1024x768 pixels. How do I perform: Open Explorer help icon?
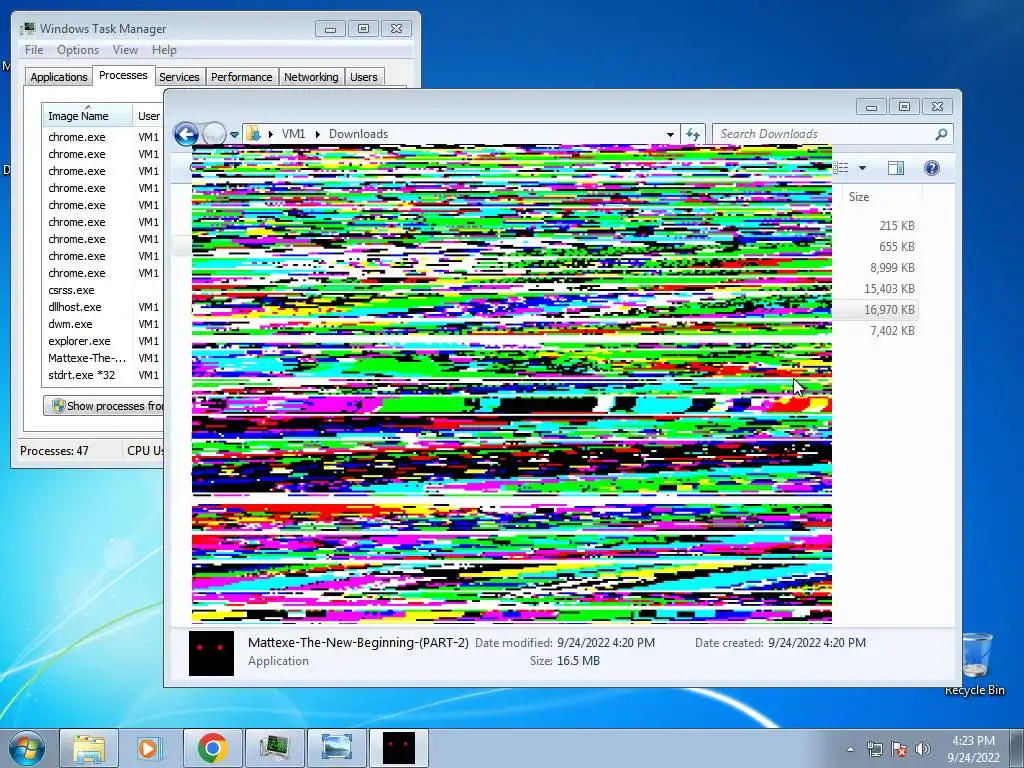click(932, 168)
